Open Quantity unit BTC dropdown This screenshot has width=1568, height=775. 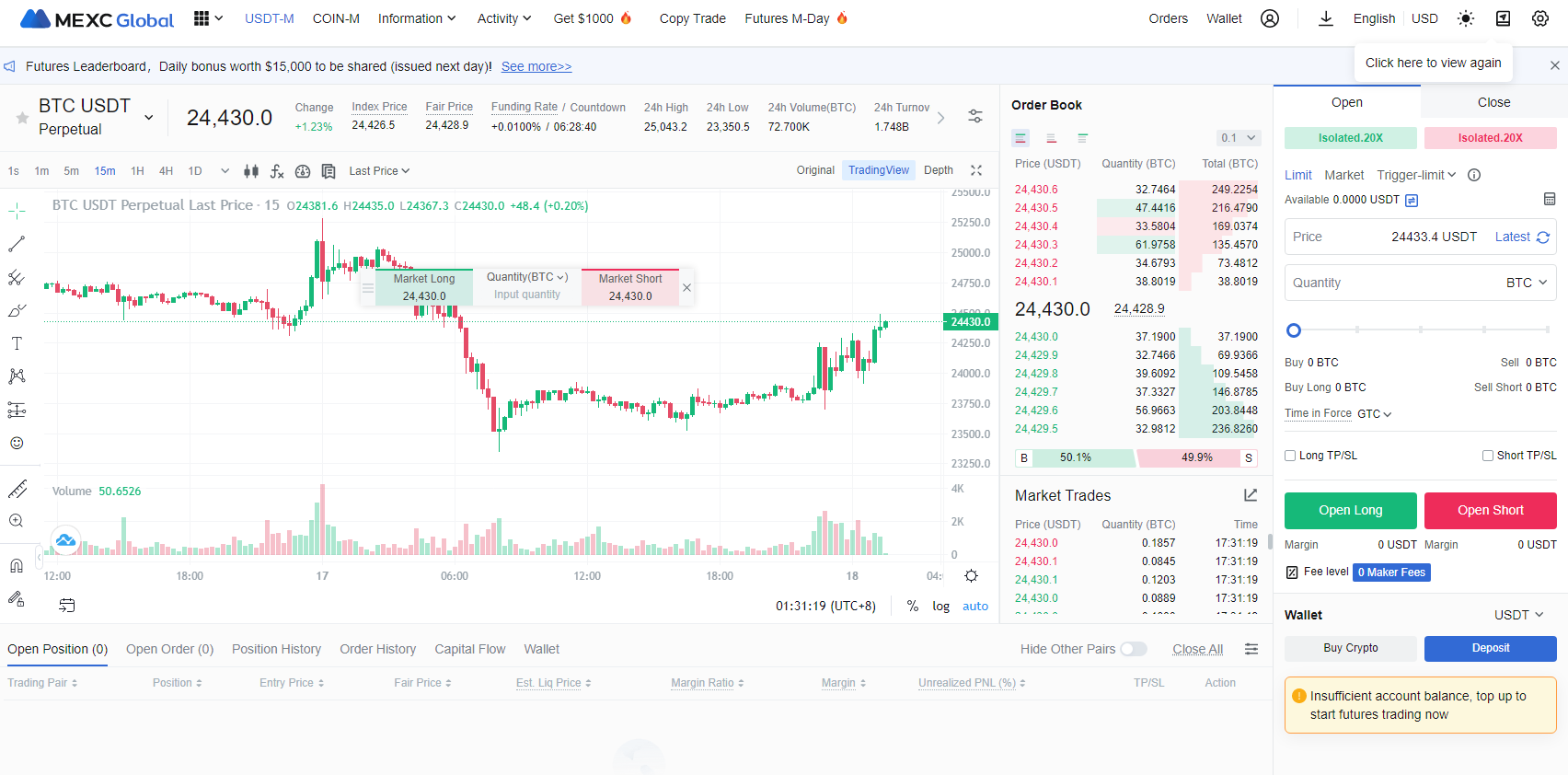(1527, 283)
